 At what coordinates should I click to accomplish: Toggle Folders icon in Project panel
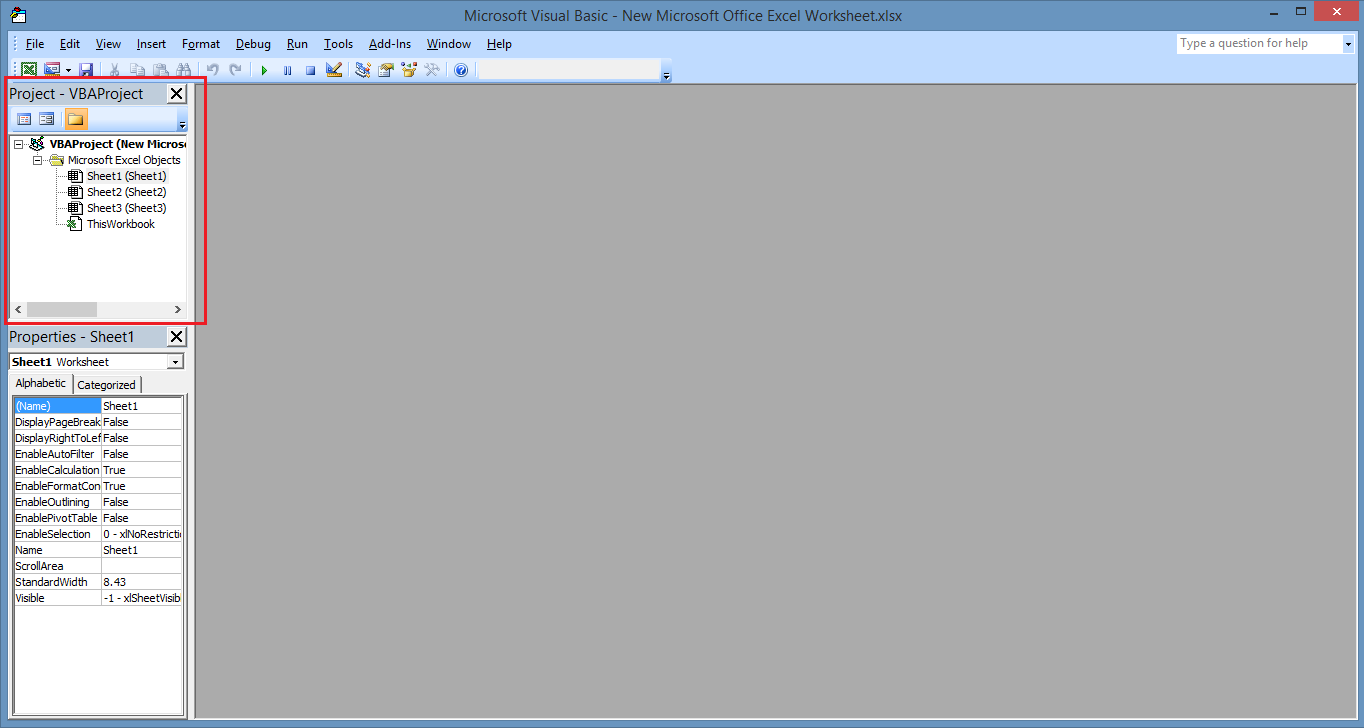tap(76, 119)
